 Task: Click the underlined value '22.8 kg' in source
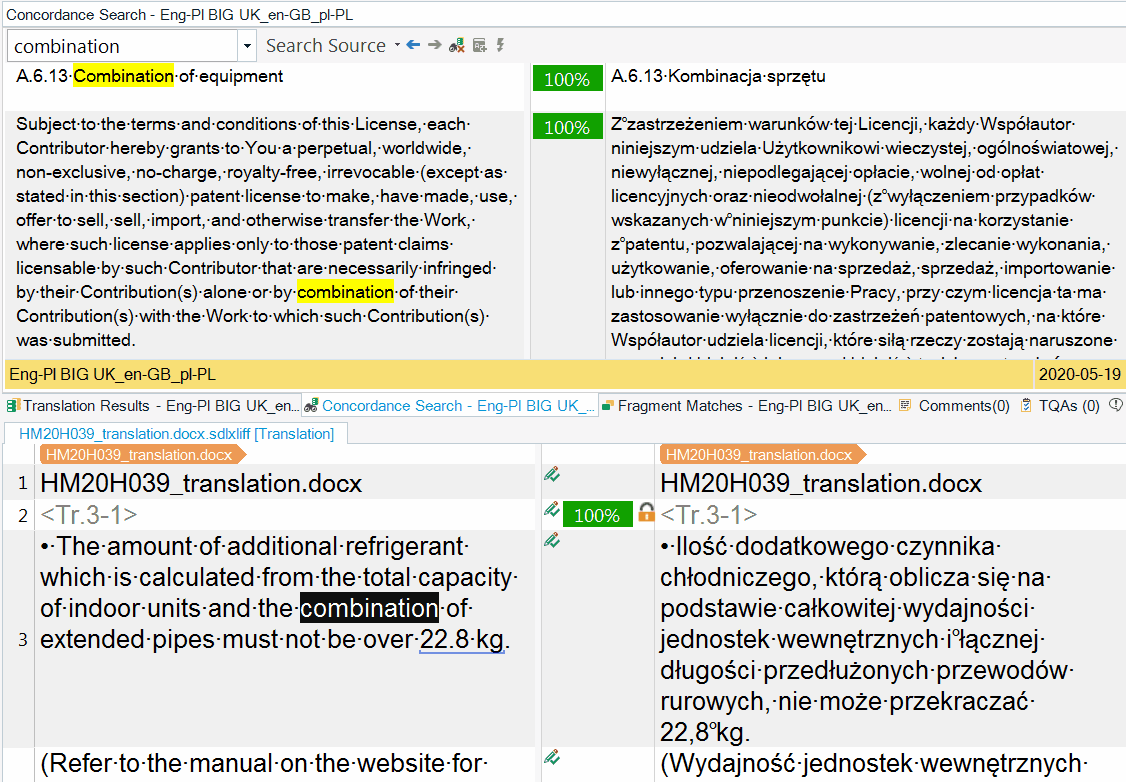462,639
